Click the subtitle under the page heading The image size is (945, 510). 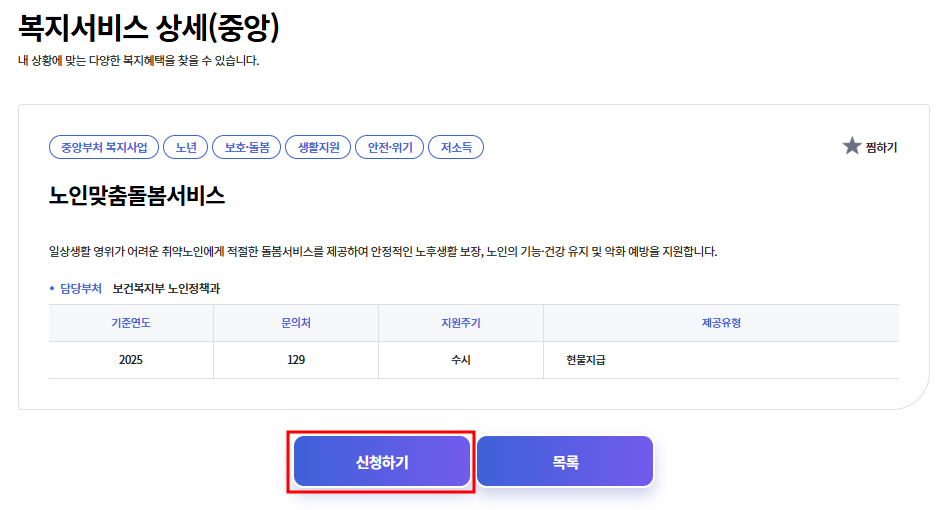[139, 60]
